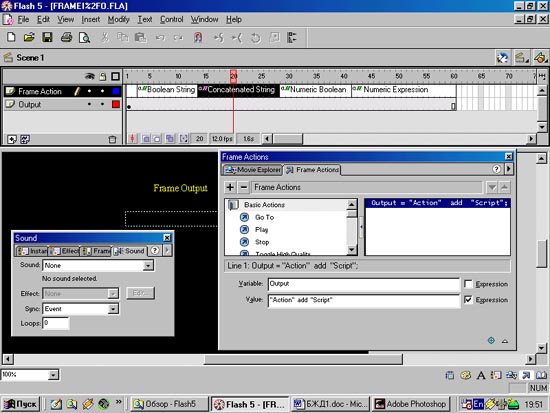Open Character panel with A icon
The height and width of the screenshot is (413, 550).
click(481, 375)
